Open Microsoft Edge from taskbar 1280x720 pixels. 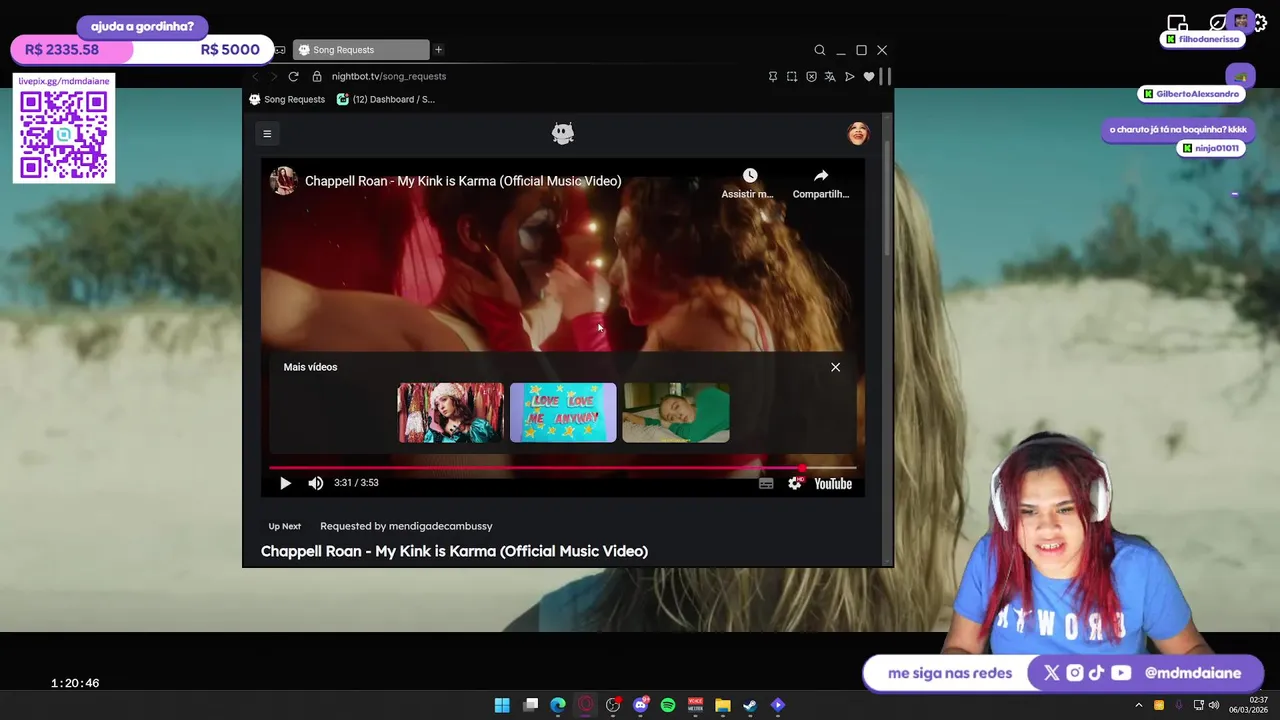558,705
